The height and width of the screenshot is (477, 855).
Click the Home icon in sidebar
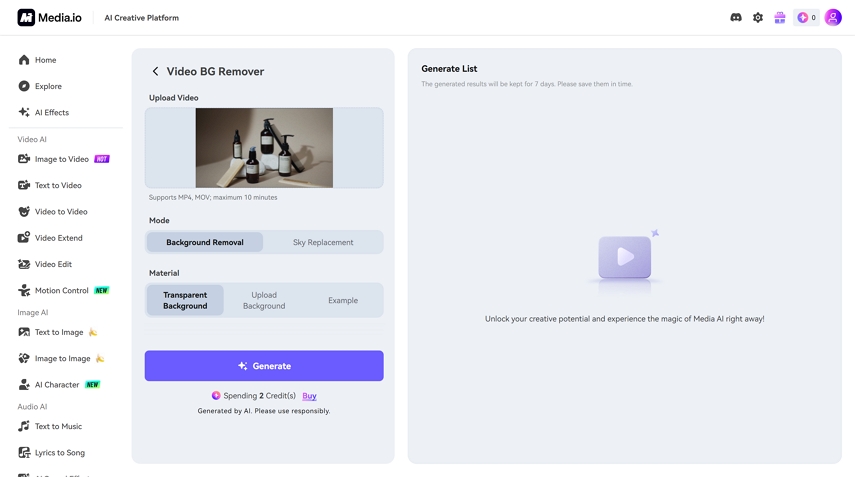(x=24, y=60)
